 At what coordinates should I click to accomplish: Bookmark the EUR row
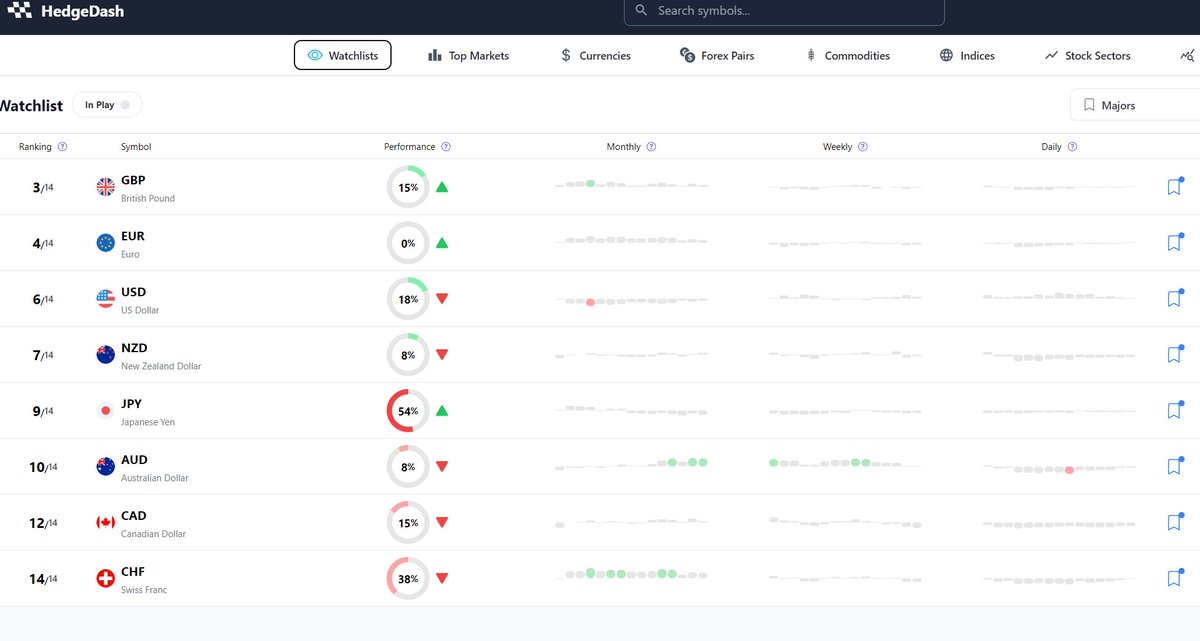(1174, 243)
